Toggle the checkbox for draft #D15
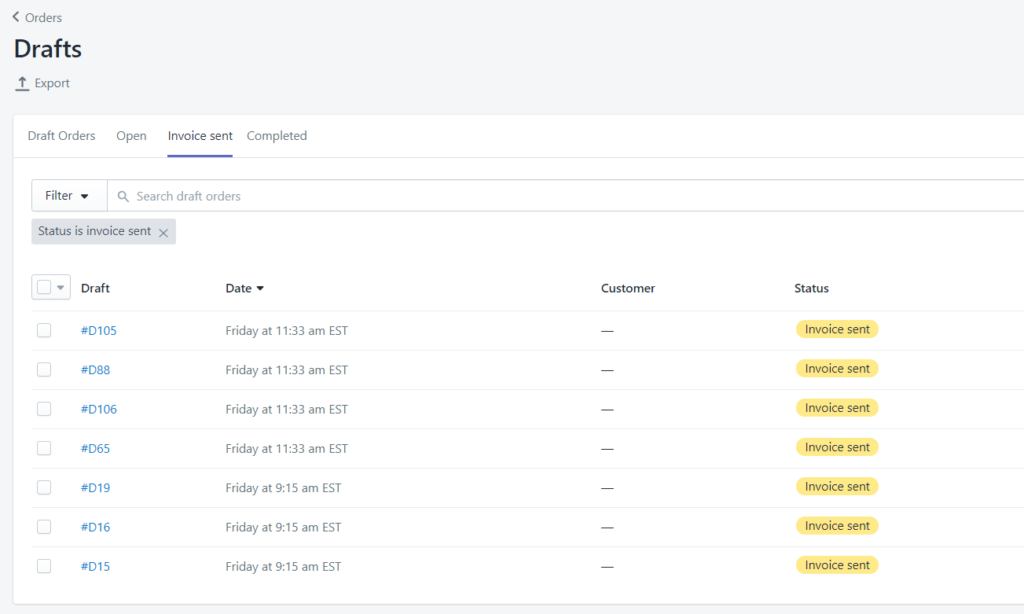1024x614 pixels. click(x=44, y=566)
